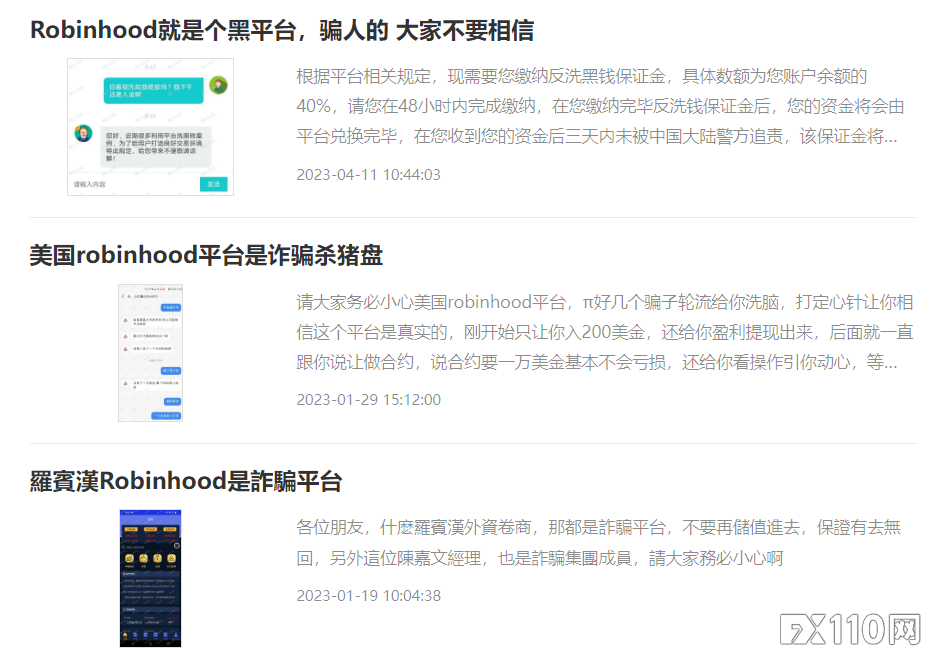Click the timestamp 2023-04-11 10:44:03
Viewport: 949px width, 668px height.
368,175
